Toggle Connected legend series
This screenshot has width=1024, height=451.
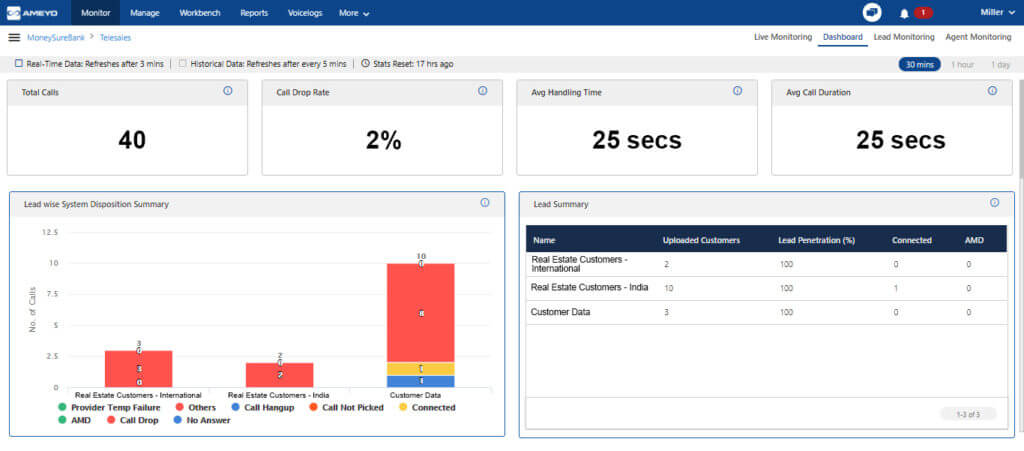[426, 407]
